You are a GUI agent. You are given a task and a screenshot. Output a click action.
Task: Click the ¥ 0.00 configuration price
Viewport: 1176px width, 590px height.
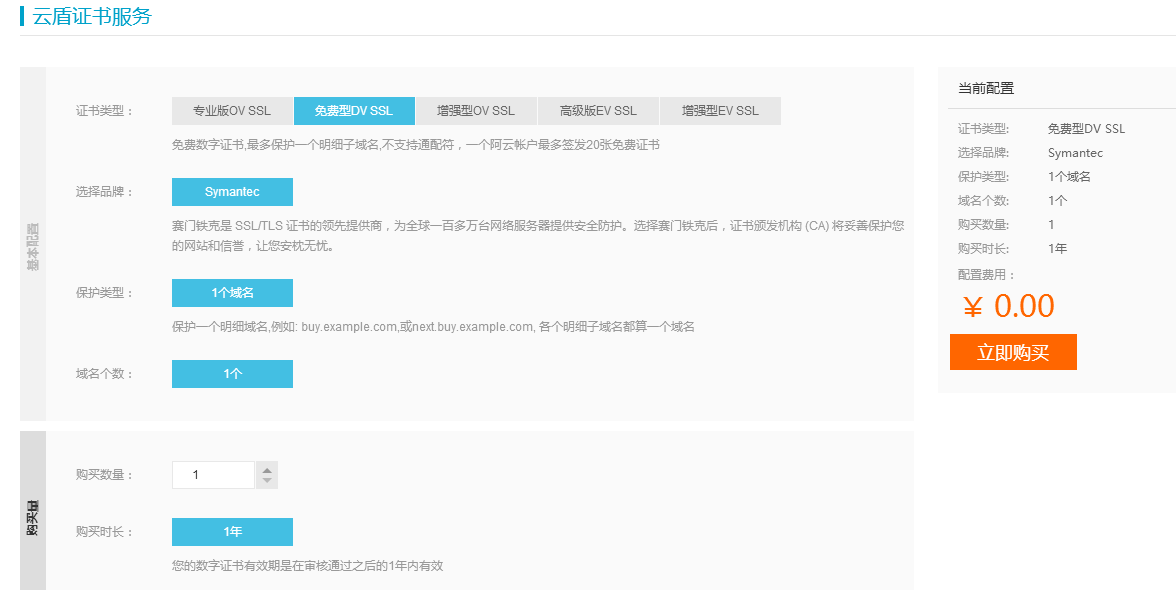pos(1009,306)
